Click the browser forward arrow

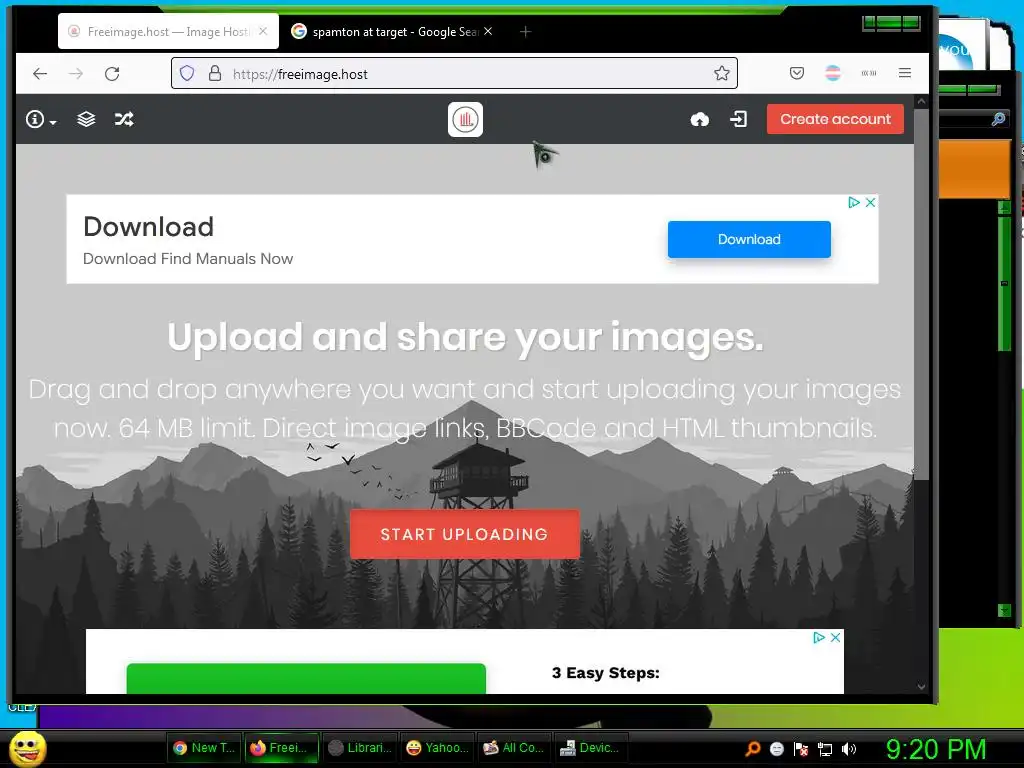click(x=76, y=74)
